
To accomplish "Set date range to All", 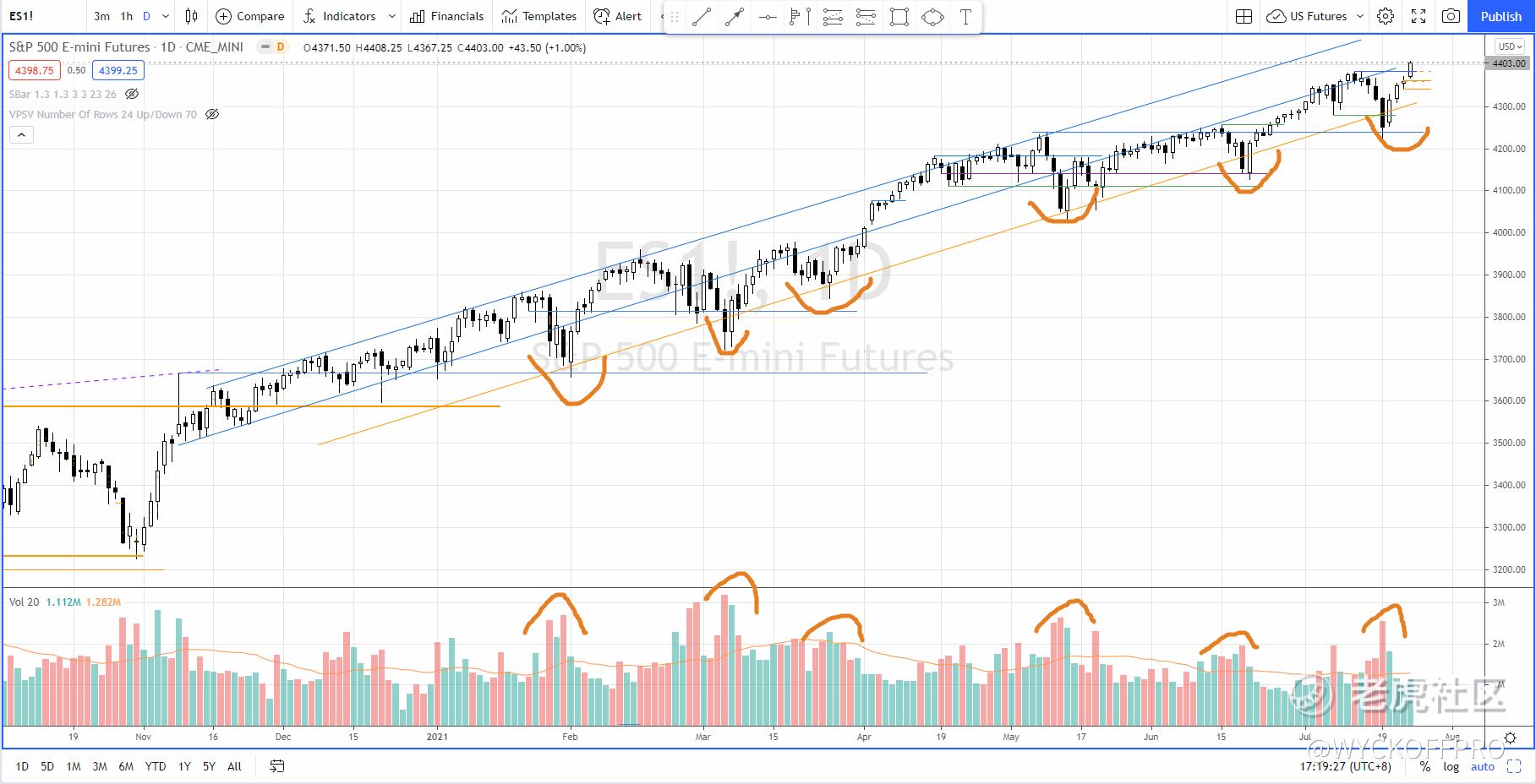I will 234,766.
